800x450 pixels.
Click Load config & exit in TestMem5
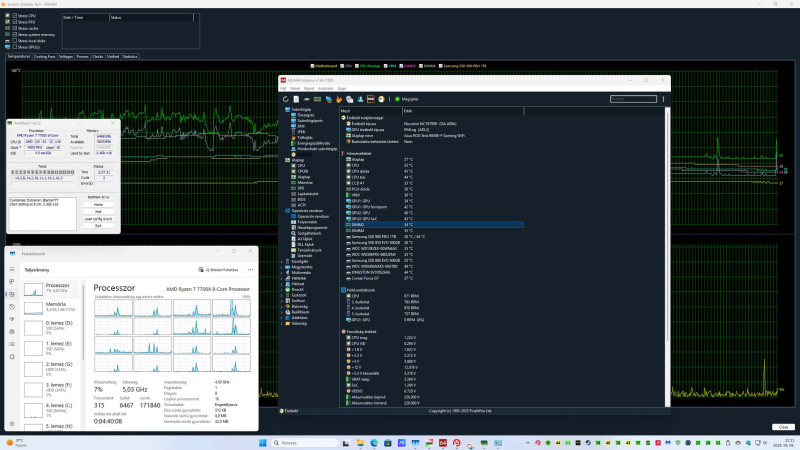(x=98, y=219)
